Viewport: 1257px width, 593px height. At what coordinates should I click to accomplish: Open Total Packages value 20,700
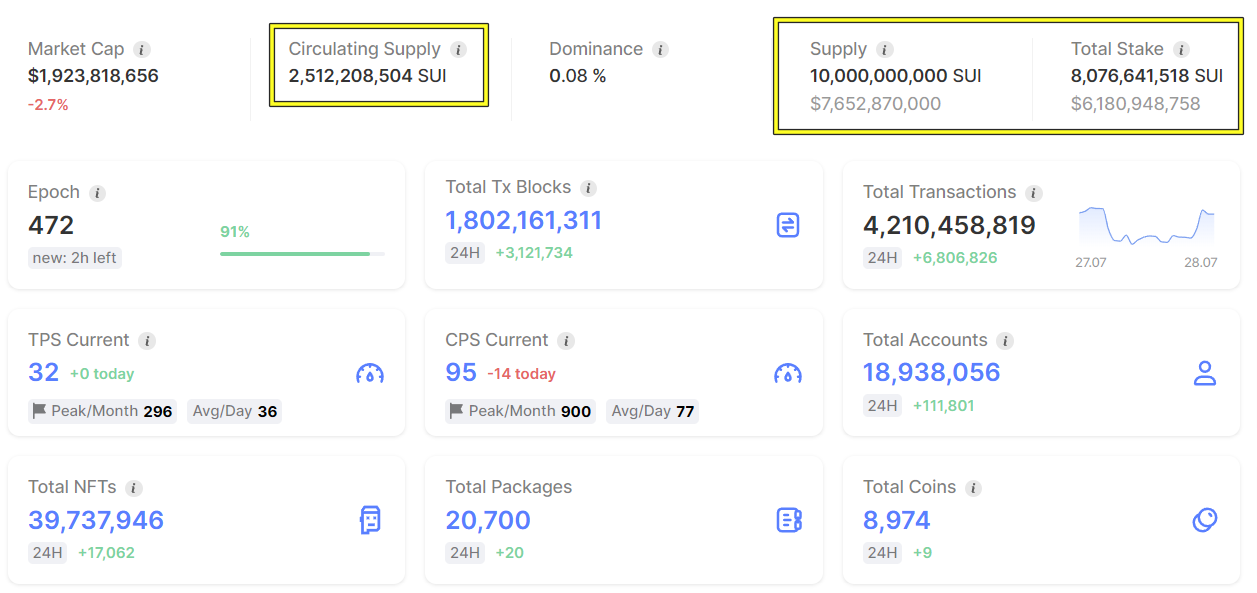click(x=488, y=520)
